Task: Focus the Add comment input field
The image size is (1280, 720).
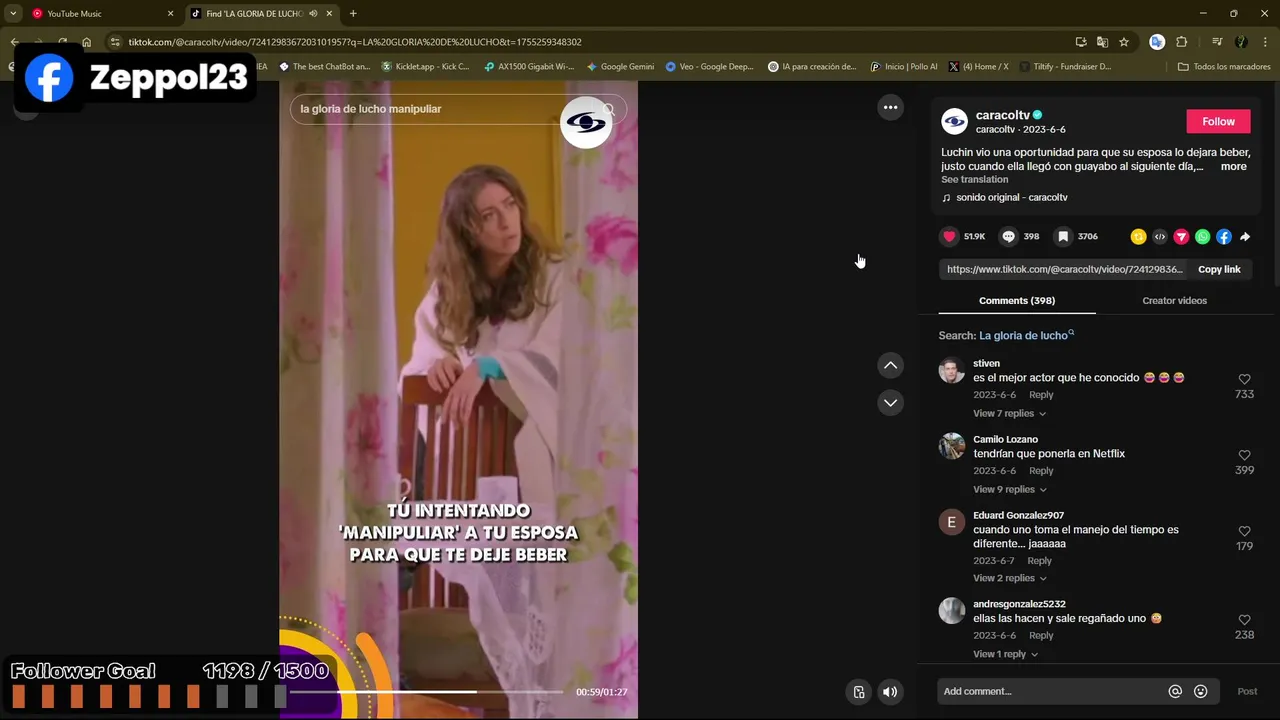Action: [x=1050, y=691]
